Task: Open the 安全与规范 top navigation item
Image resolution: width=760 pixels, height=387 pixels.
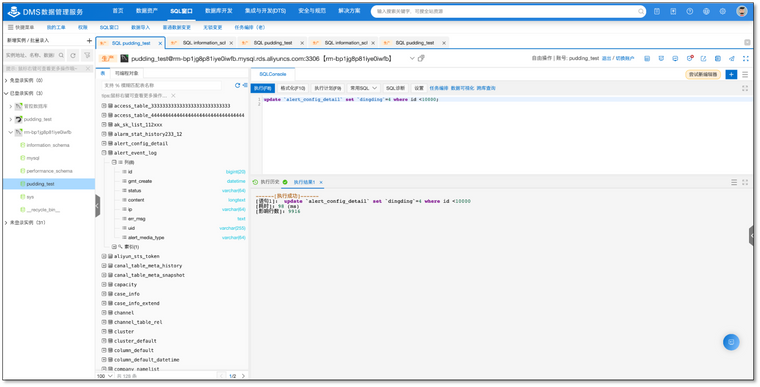Action: [x=312, y=11]
